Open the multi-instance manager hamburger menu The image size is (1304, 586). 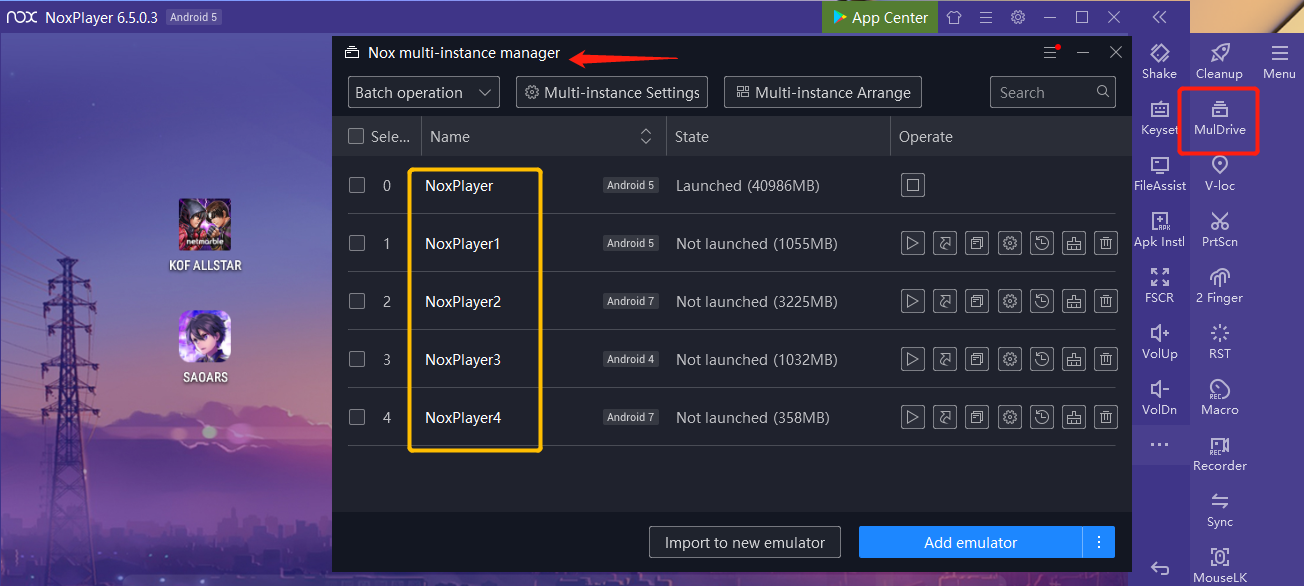pyautogui.click(x=1050, y=53)
